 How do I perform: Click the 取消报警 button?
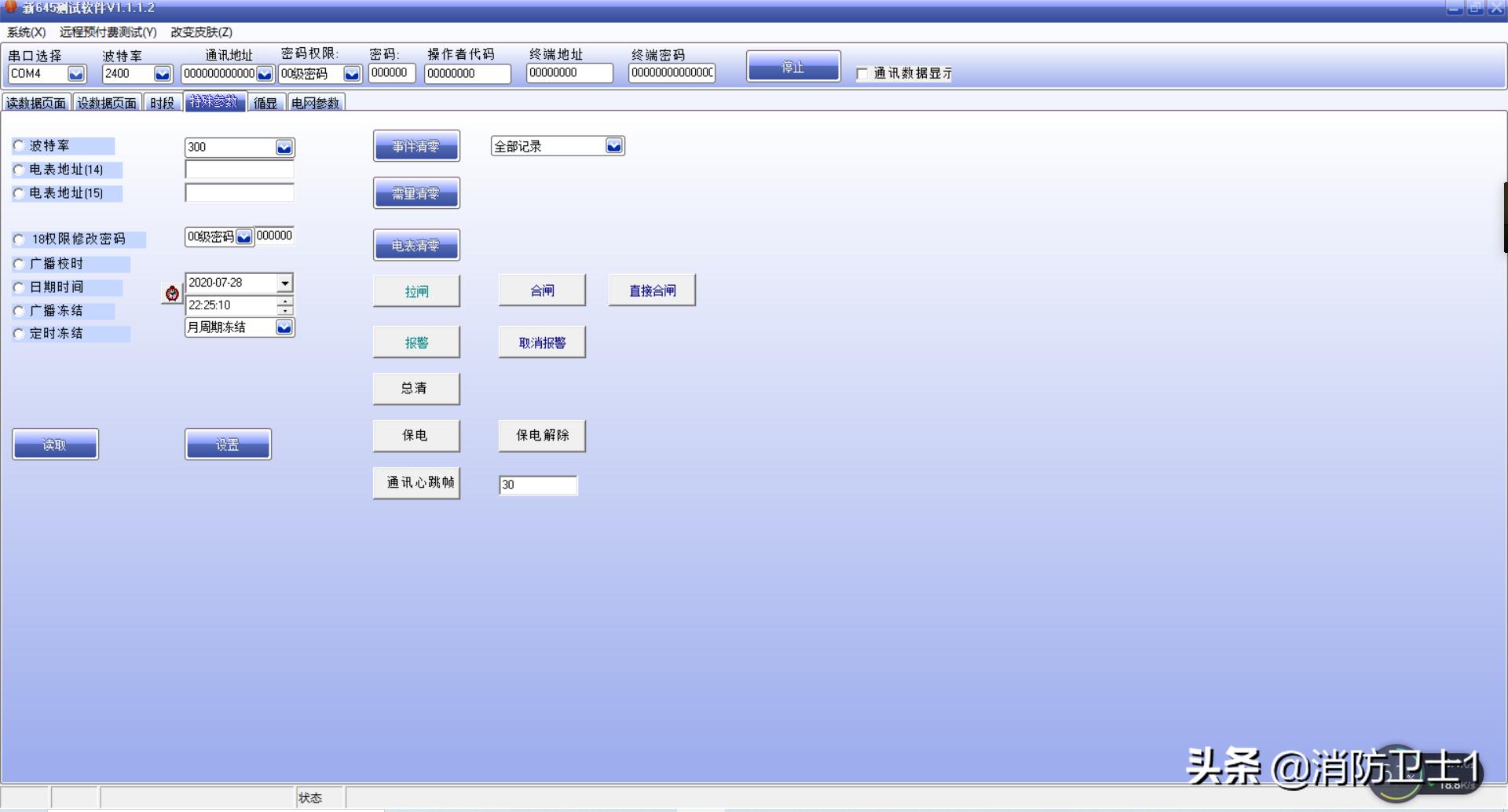(x=542, y=342)
